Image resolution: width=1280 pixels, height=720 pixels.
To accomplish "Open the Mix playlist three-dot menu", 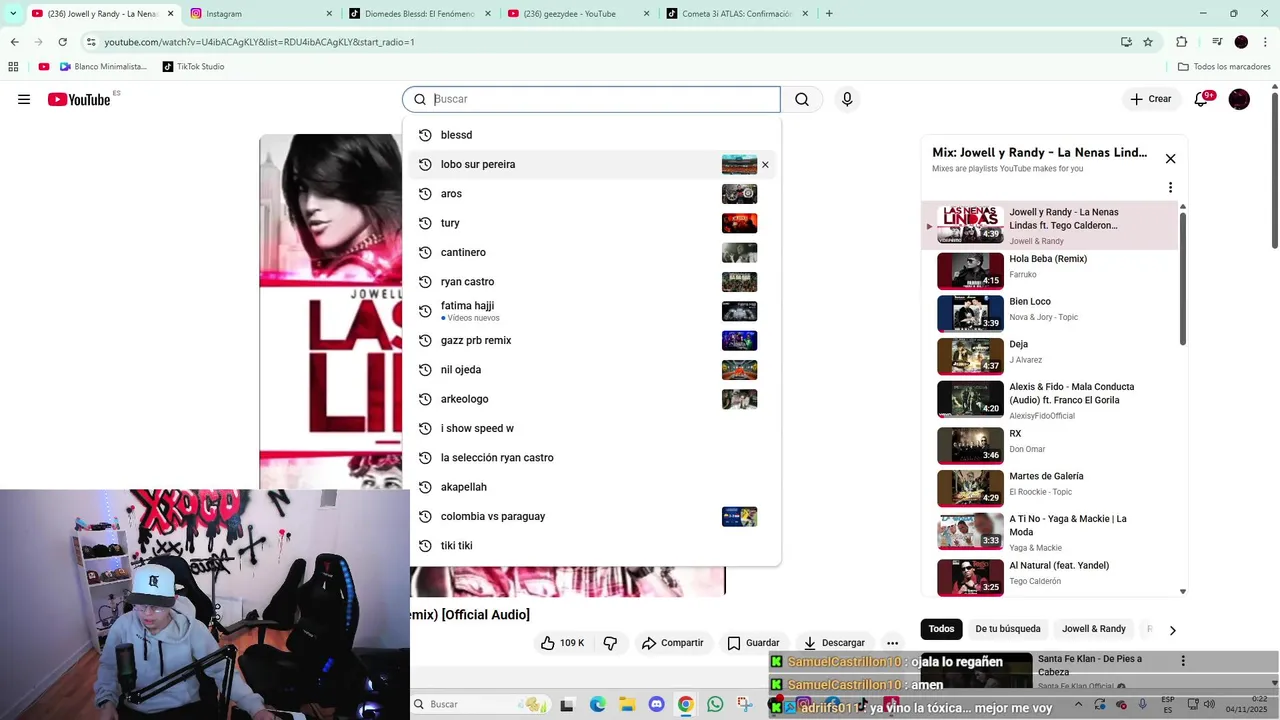I will [x=1170, y=187].
